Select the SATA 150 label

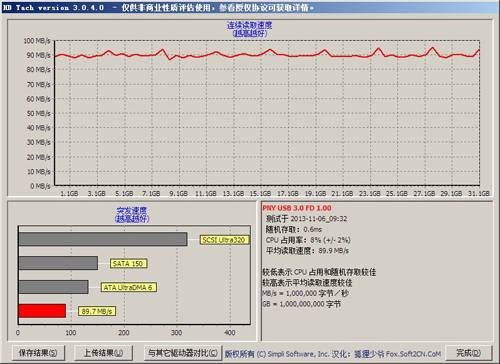click(128, 264)
